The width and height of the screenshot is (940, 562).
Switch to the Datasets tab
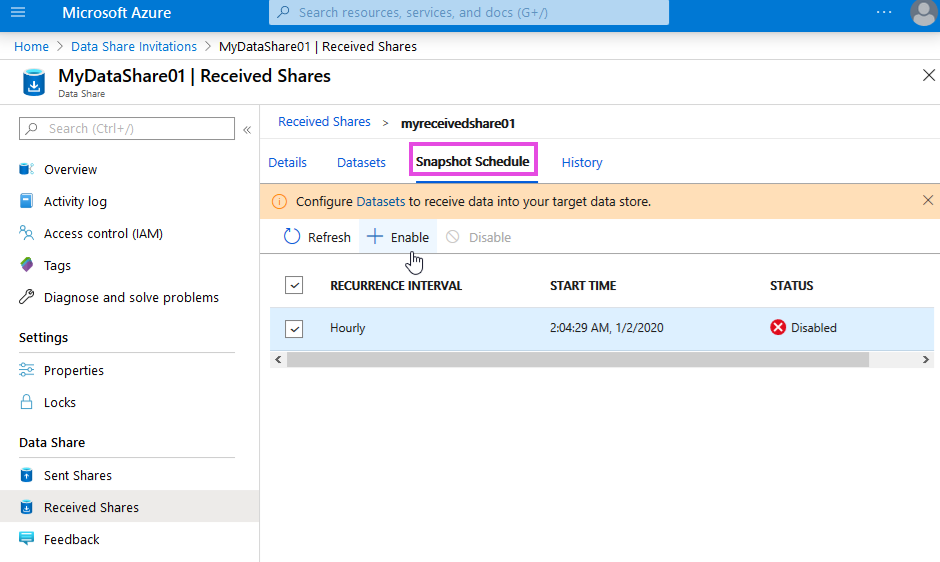point(361,163)
